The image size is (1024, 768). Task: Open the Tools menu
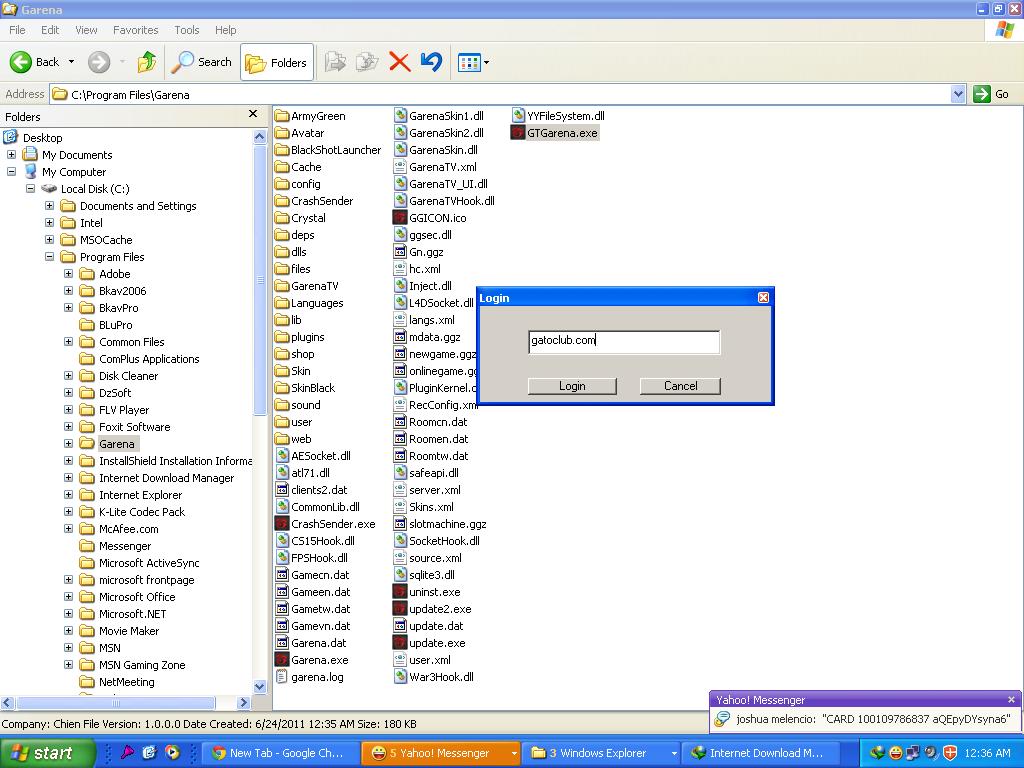click(186, 30)
